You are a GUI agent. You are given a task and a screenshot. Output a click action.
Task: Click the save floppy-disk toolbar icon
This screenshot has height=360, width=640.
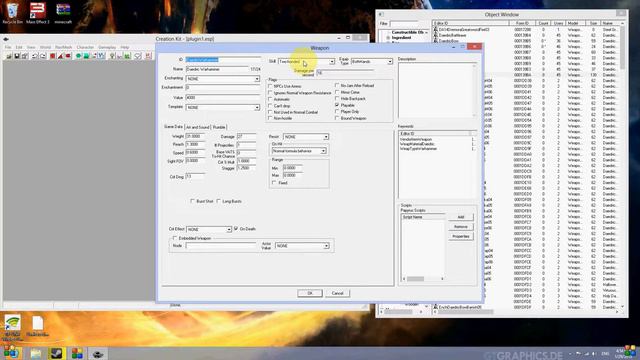pyautogui.click(x=17, y=56)
